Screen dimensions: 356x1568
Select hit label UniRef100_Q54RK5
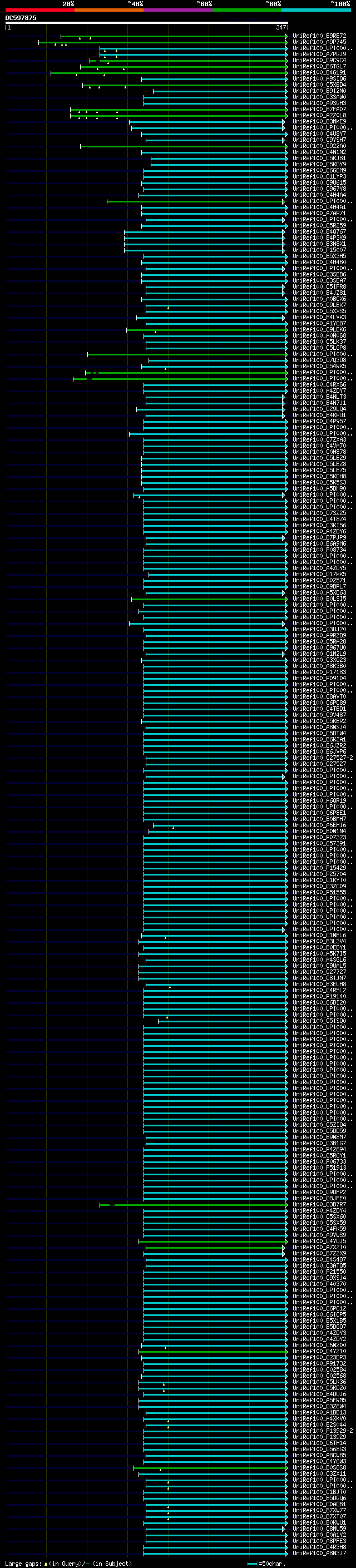tap(319, 367)
